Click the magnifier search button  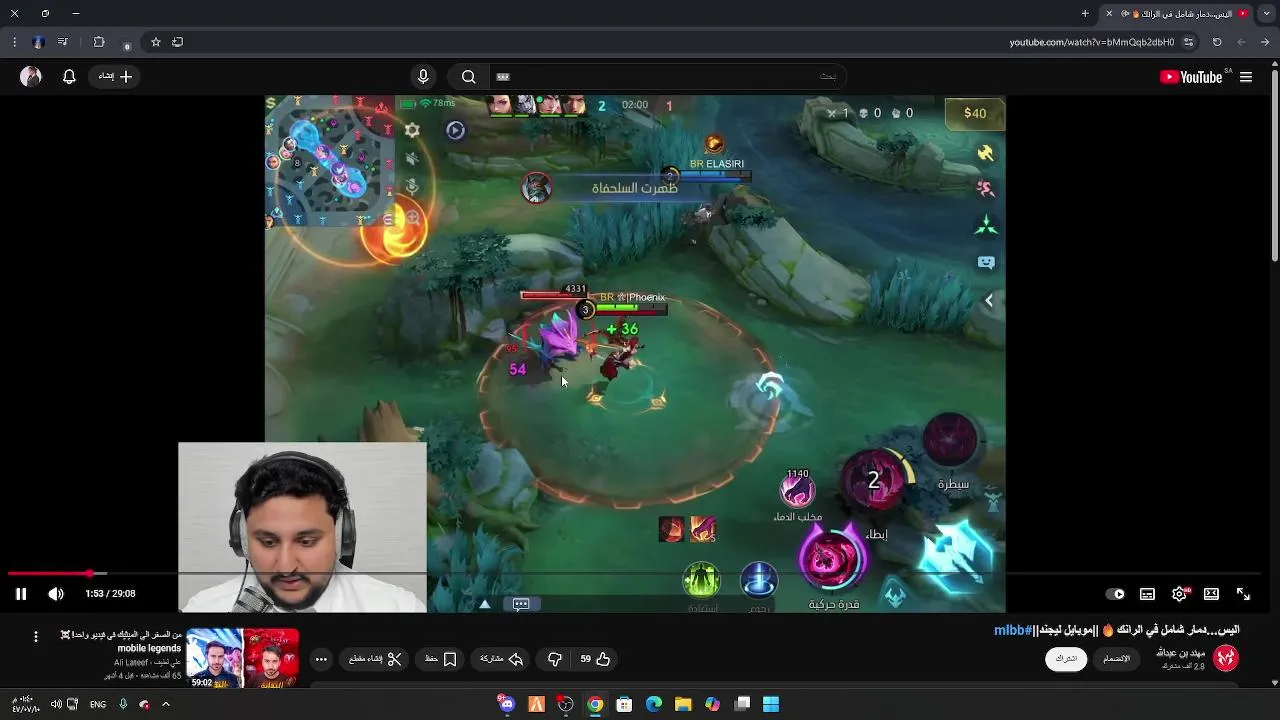[468, 77]
